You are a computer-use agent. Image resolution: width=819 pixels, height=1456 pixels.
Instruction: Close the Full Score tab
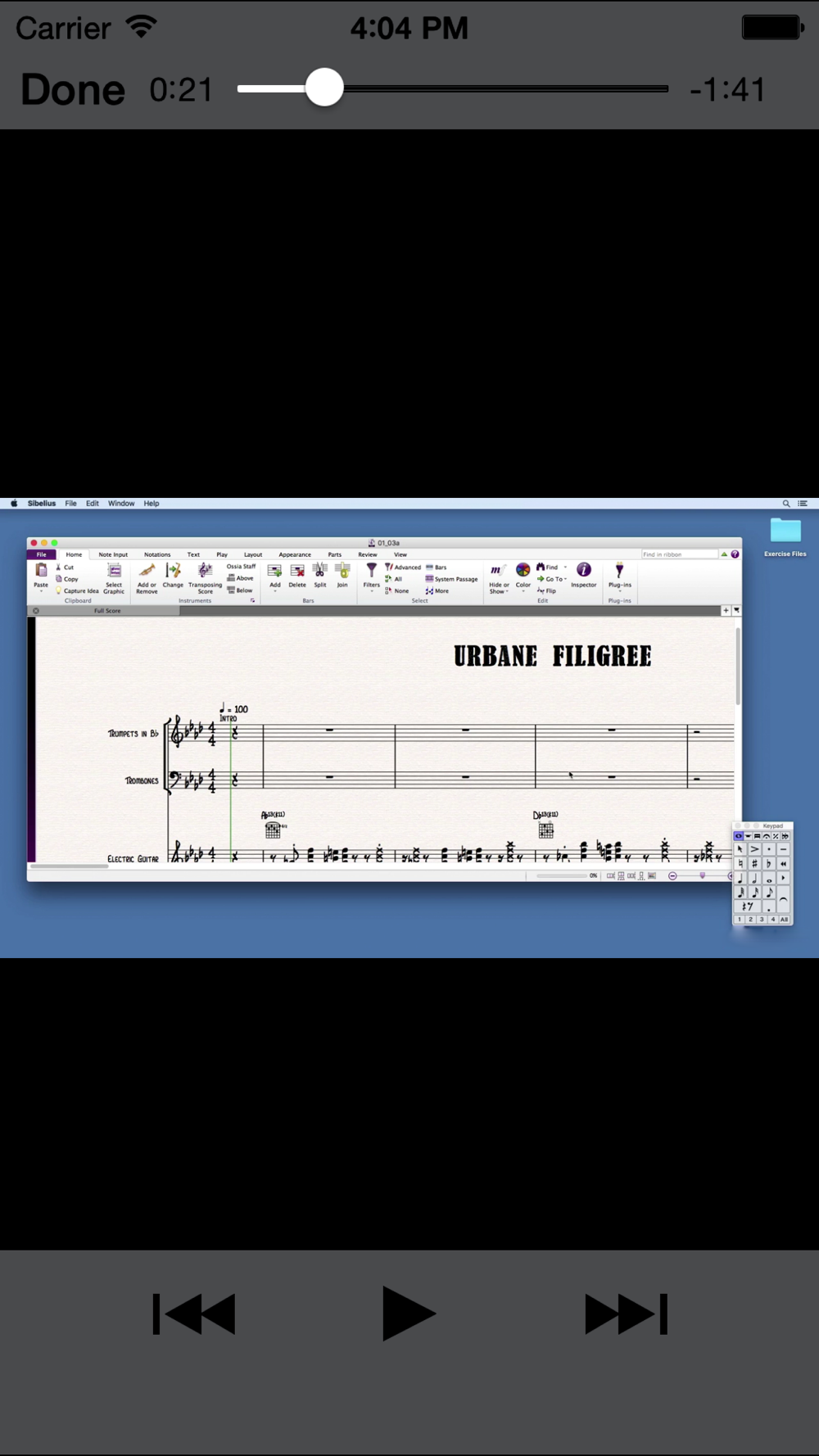(36, 611)
